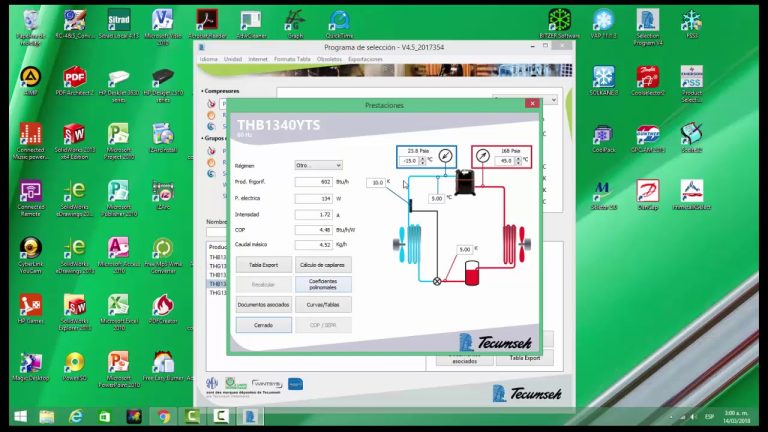Click the Windows Start button
The height and width of the screenshot is (432, 768).
(x=21, y=417)
